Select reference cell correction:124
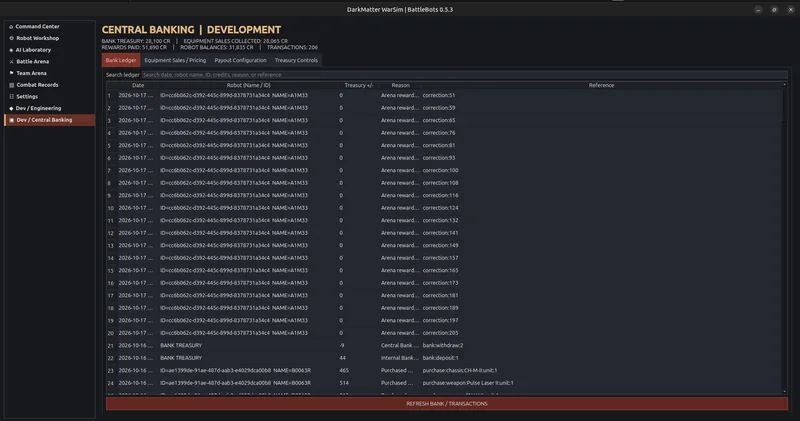 pos(440,208)
